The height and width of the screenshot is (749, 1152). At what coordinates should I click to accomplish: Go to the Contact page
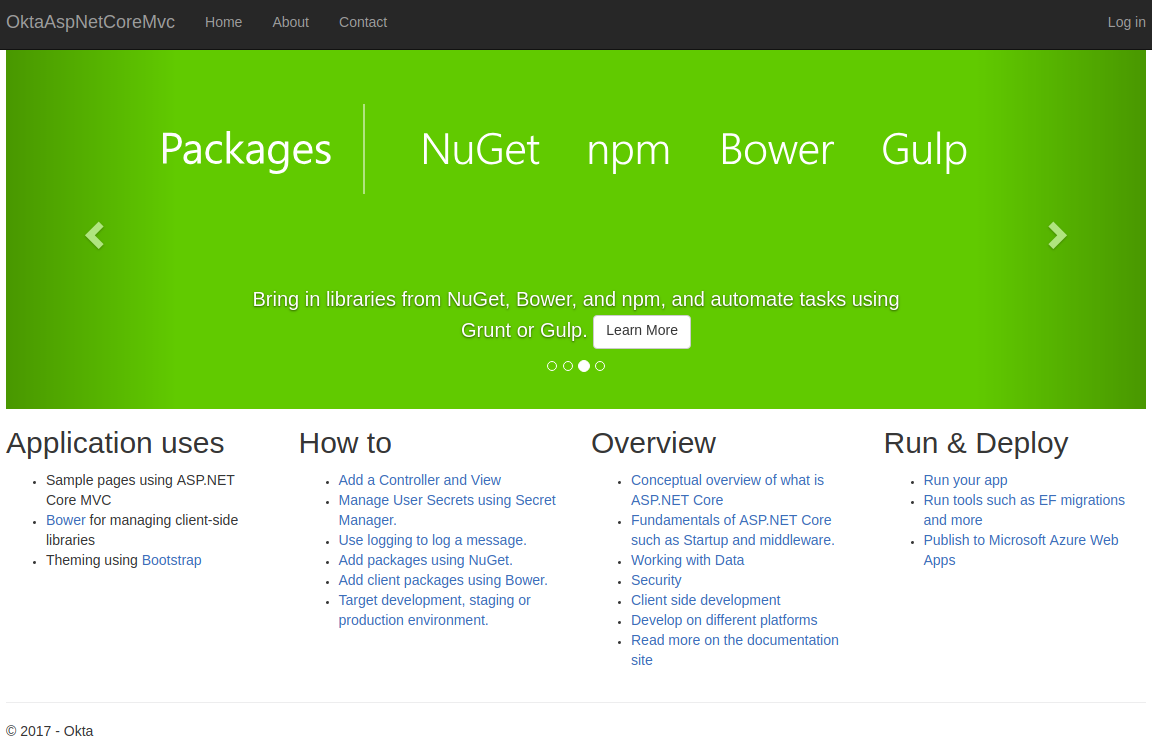pos(362,22)
